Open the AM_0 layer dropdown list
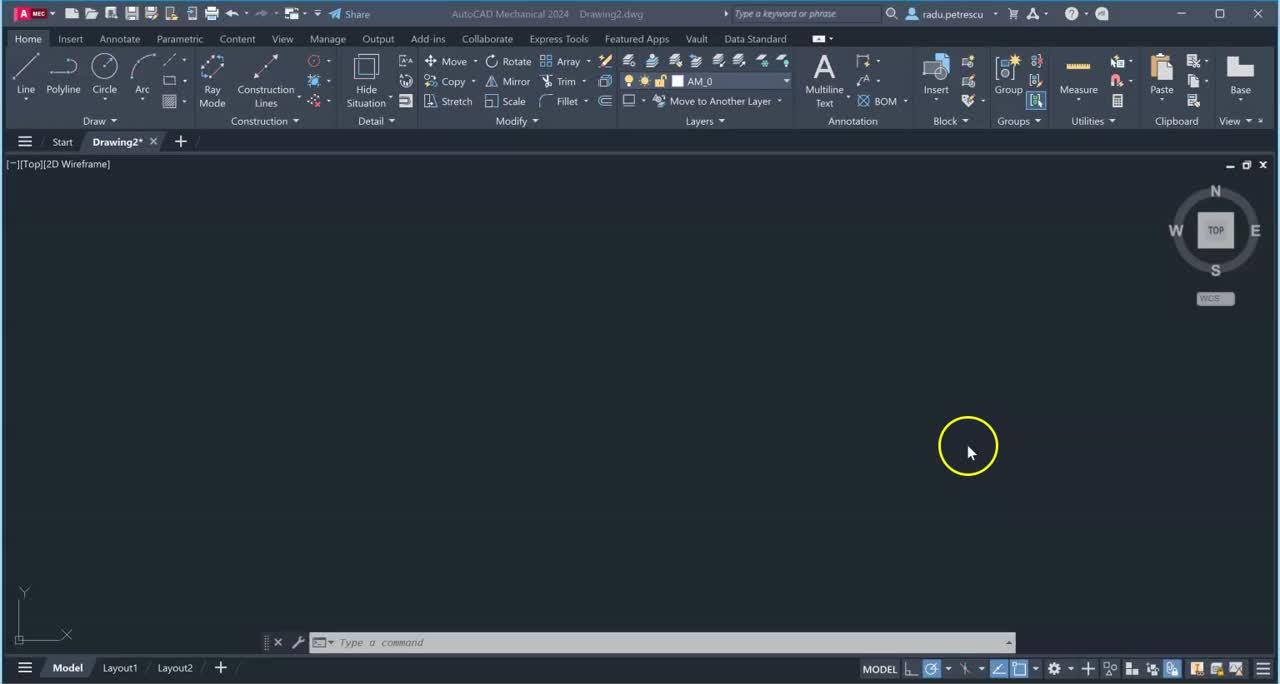The image size is (1280, 684). (x=786, y=81)
